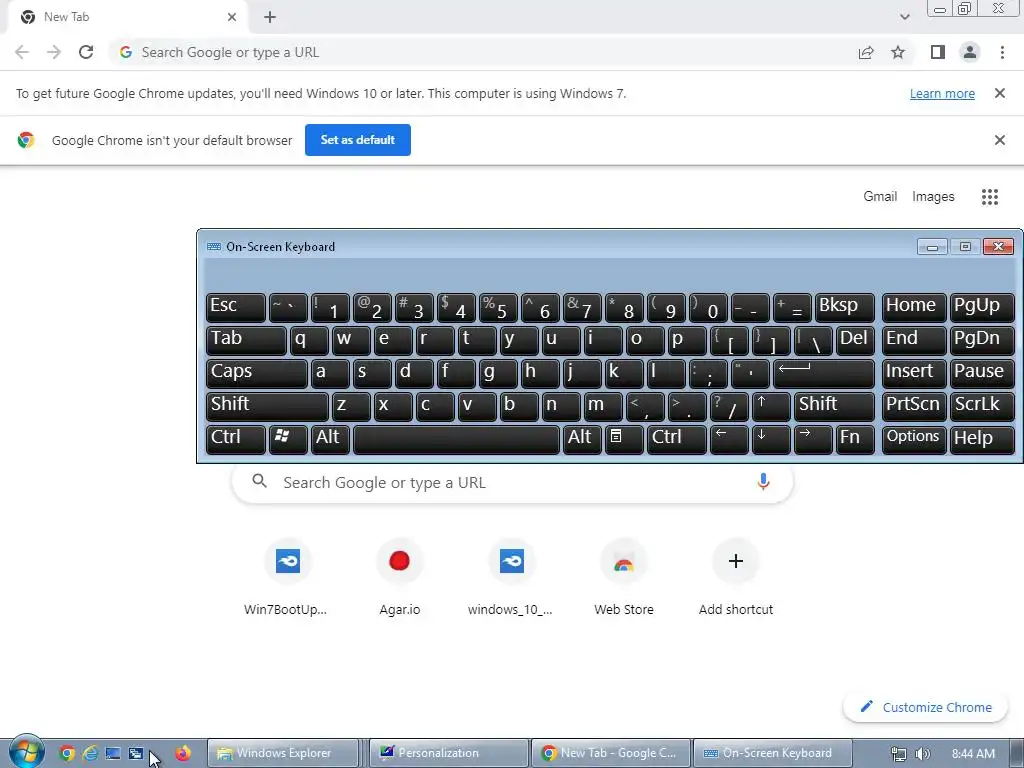Viewport: 1024px width, 768px height.
Task: Switch to On-Screen Keyboard taskbar button
Action: coord(772,753)
